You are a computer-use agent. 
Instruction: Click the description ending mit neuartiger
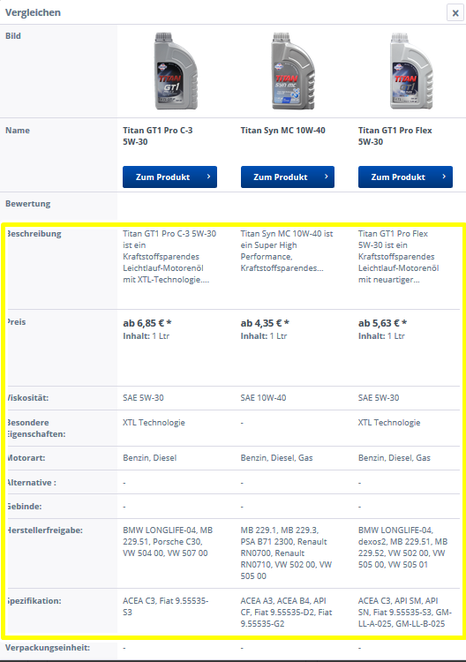[399, 257]
